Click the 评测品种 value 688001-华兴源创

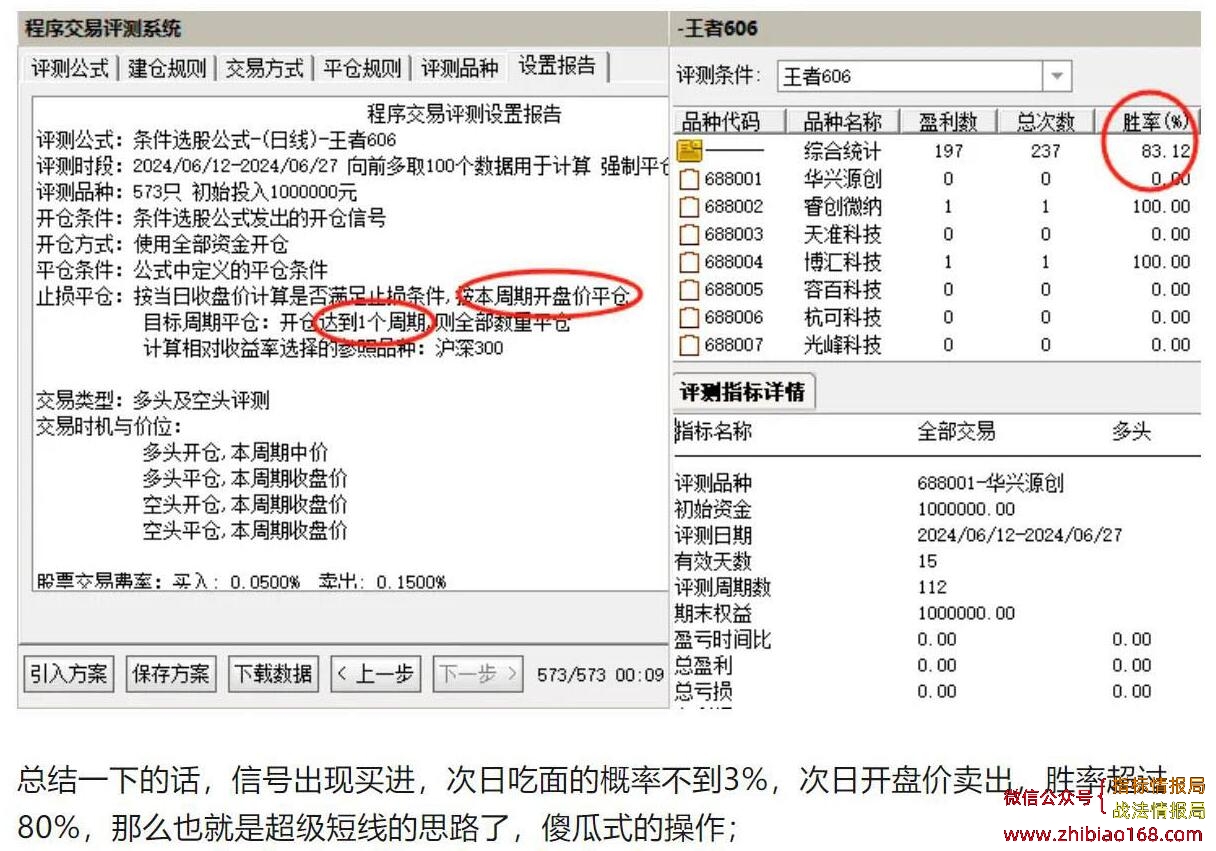(990, 484)
